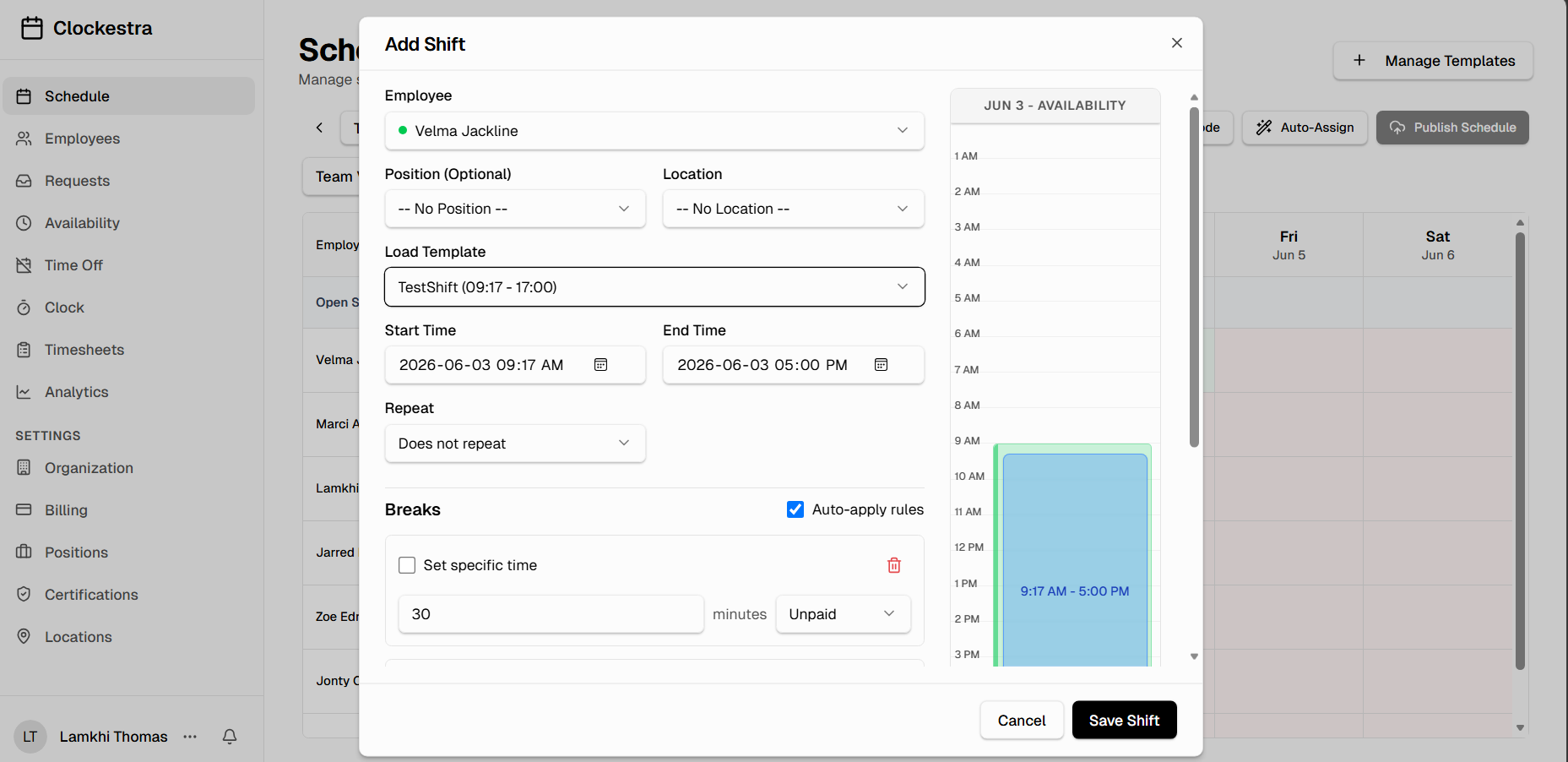Click the LT user avatar
1568x762 pixels.
30,737
